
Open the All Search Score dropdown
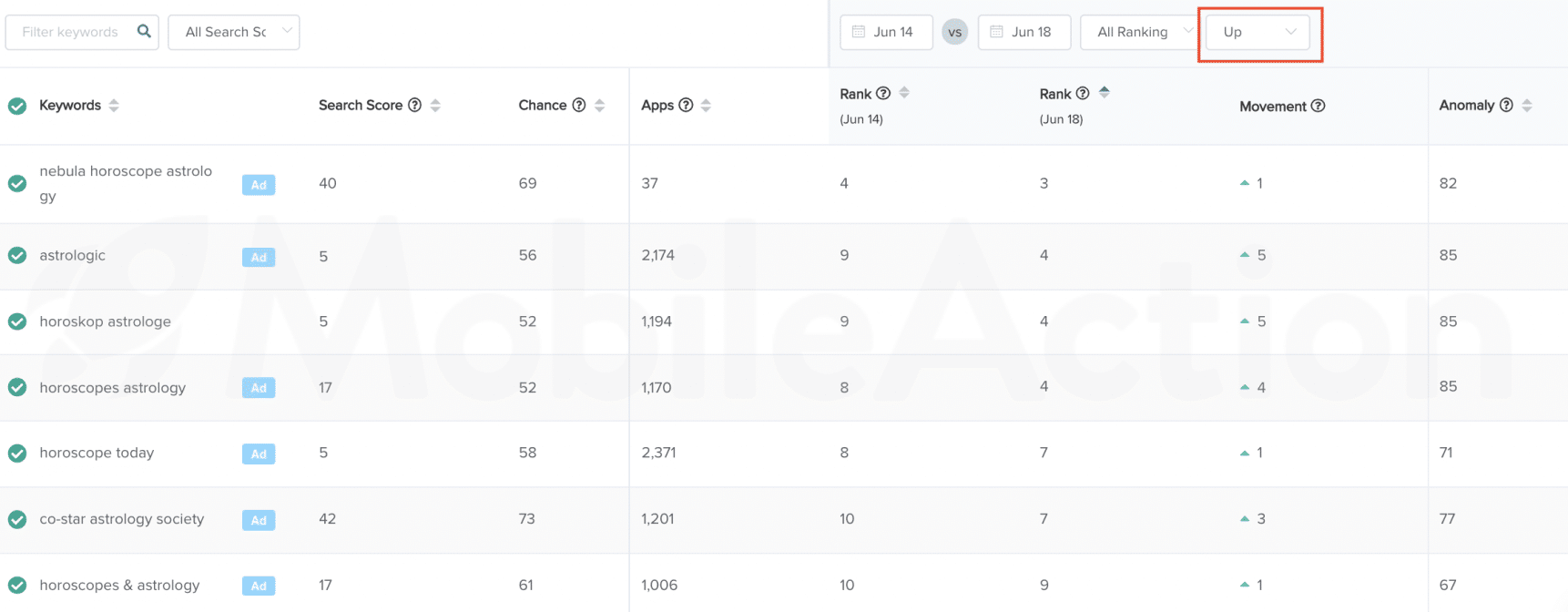[234, 32]
